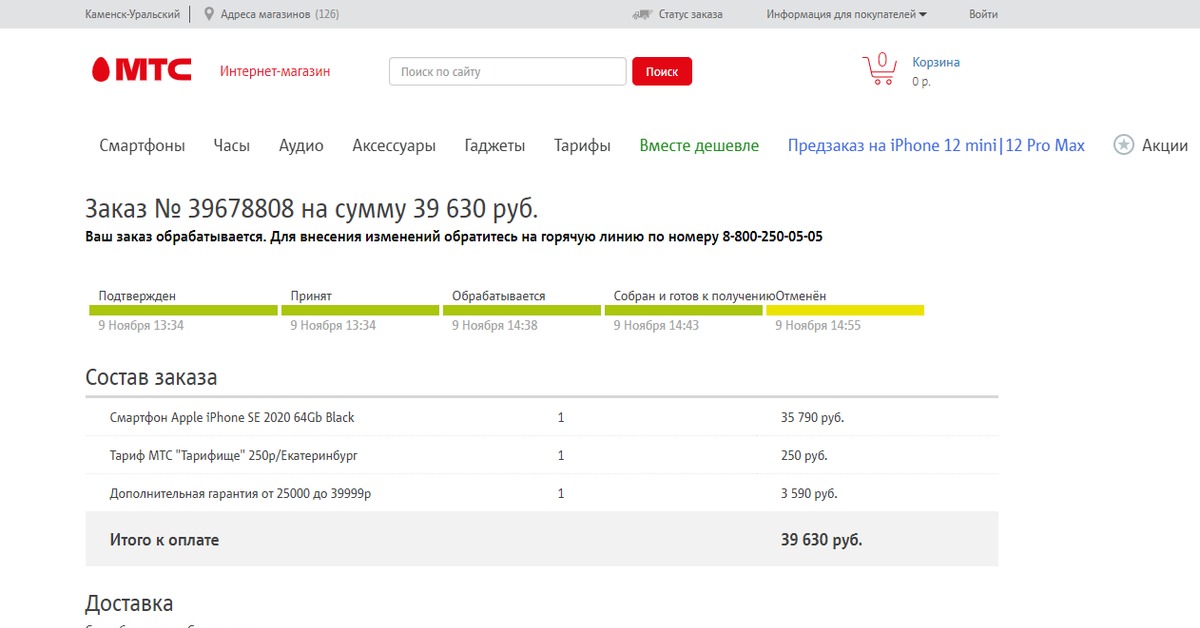Focus the Поиск по сайту search field
1200x628 pixels.
pyautogui.click(x=507, y=72)
